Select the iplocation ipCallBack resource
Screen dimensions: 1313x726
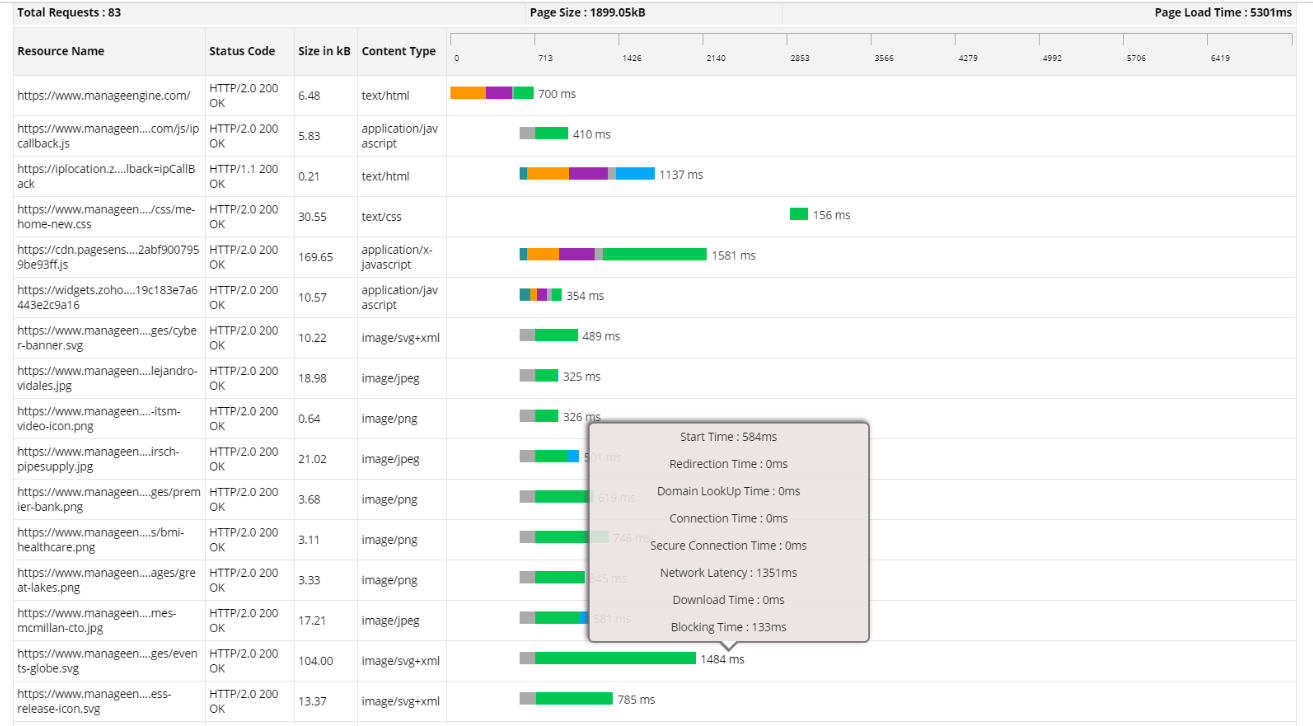[104, 175]
